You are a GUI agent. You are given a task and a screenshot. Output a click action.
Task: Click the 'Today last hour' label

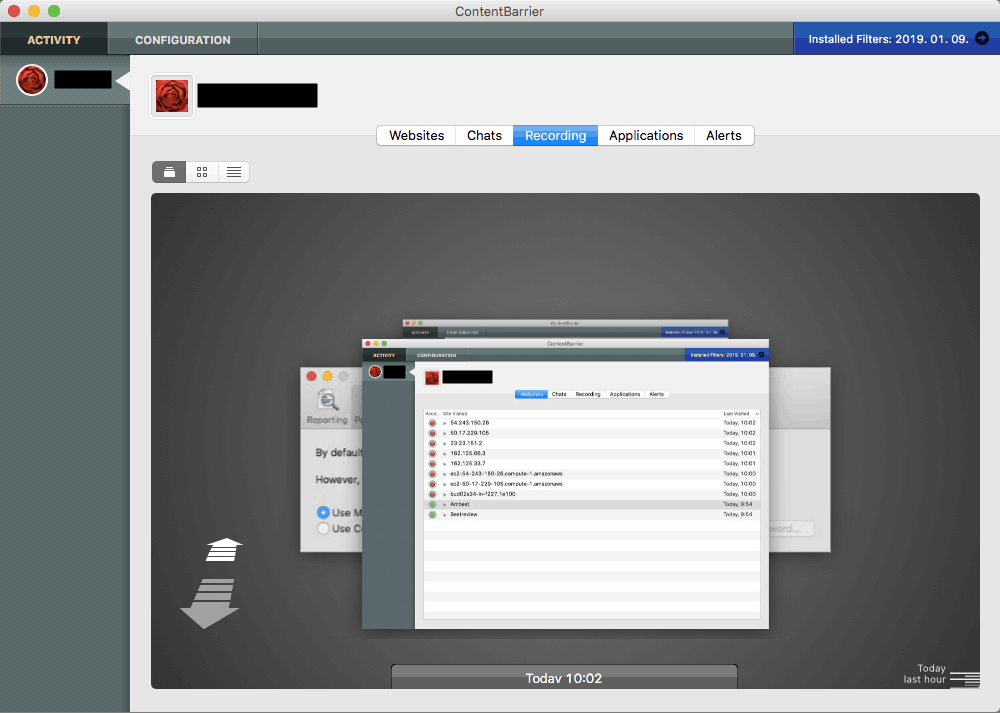coord(928,673)
